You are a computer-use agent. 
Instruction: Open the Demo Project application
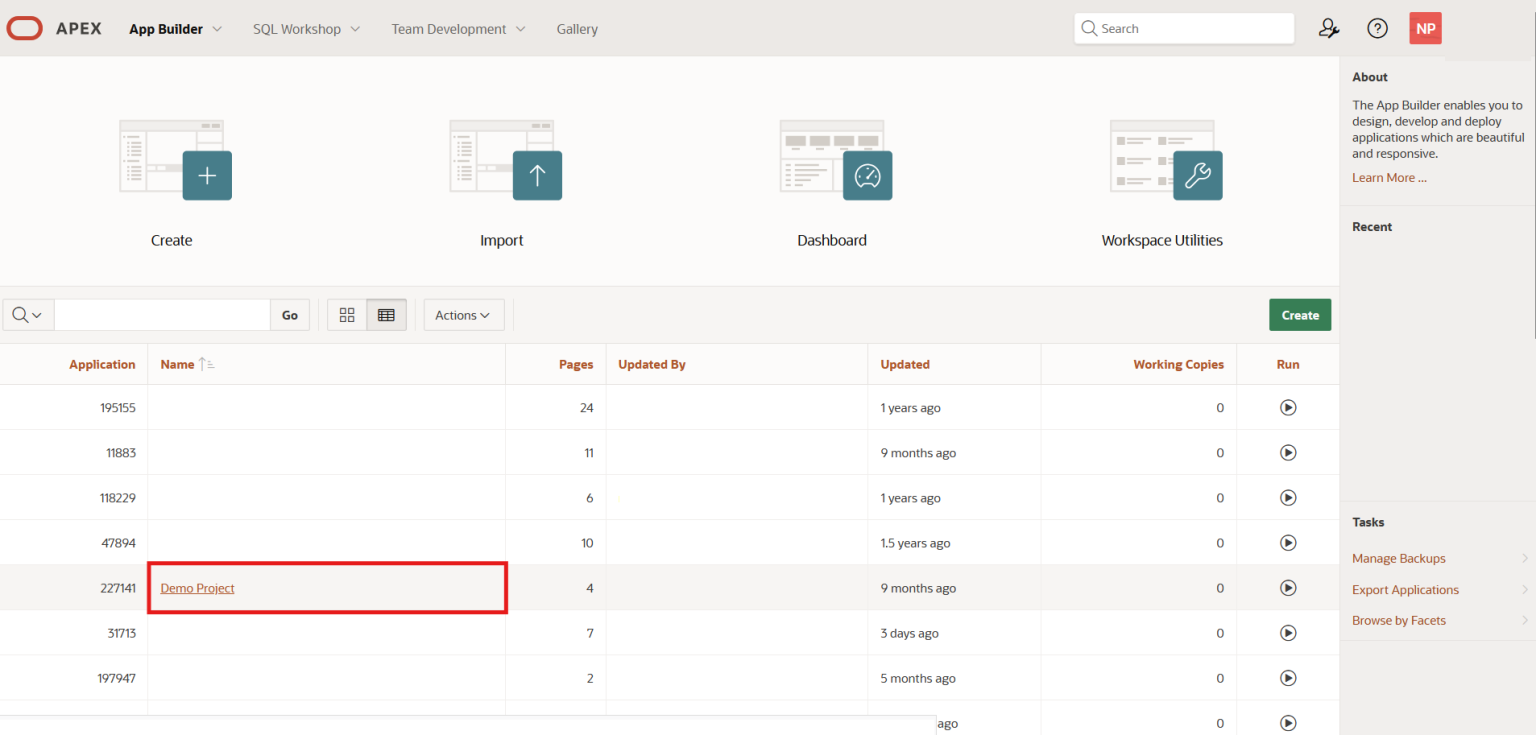pos(197,588)
